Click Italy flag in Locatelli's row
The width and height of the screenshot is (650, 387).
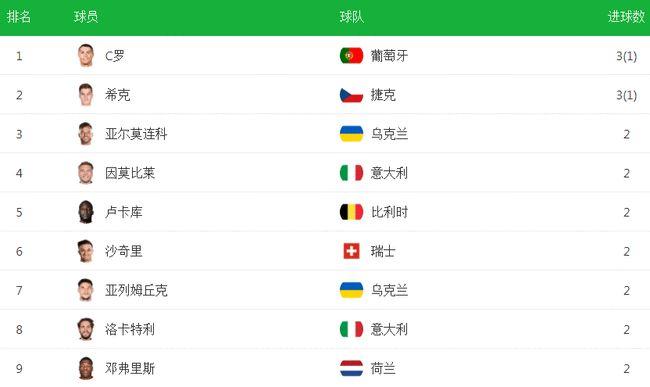tap(351, 329)
